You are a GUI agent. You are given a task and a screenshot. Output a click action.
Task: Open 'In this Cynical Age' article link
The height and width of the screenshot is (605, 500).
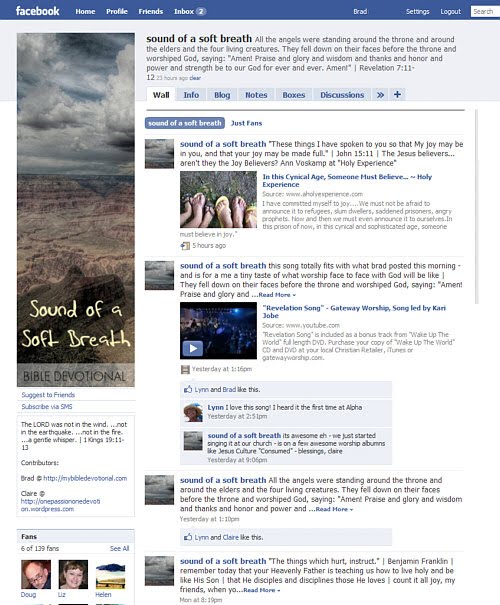[347, 181]
